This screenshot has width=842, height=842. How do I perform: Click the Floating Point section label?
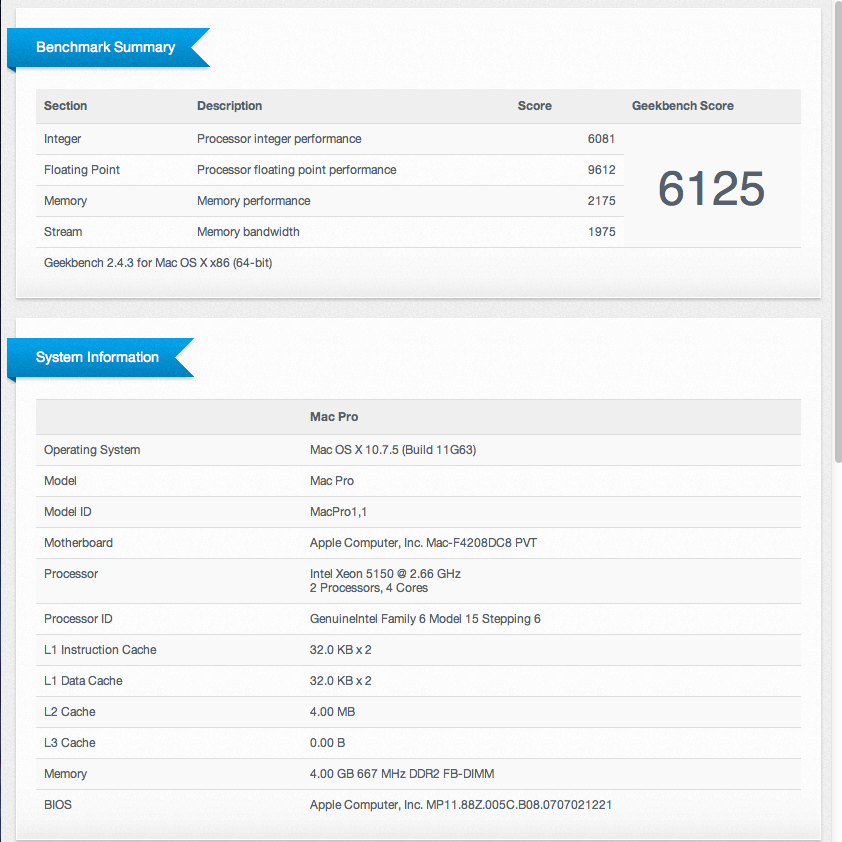click(82, 170)
